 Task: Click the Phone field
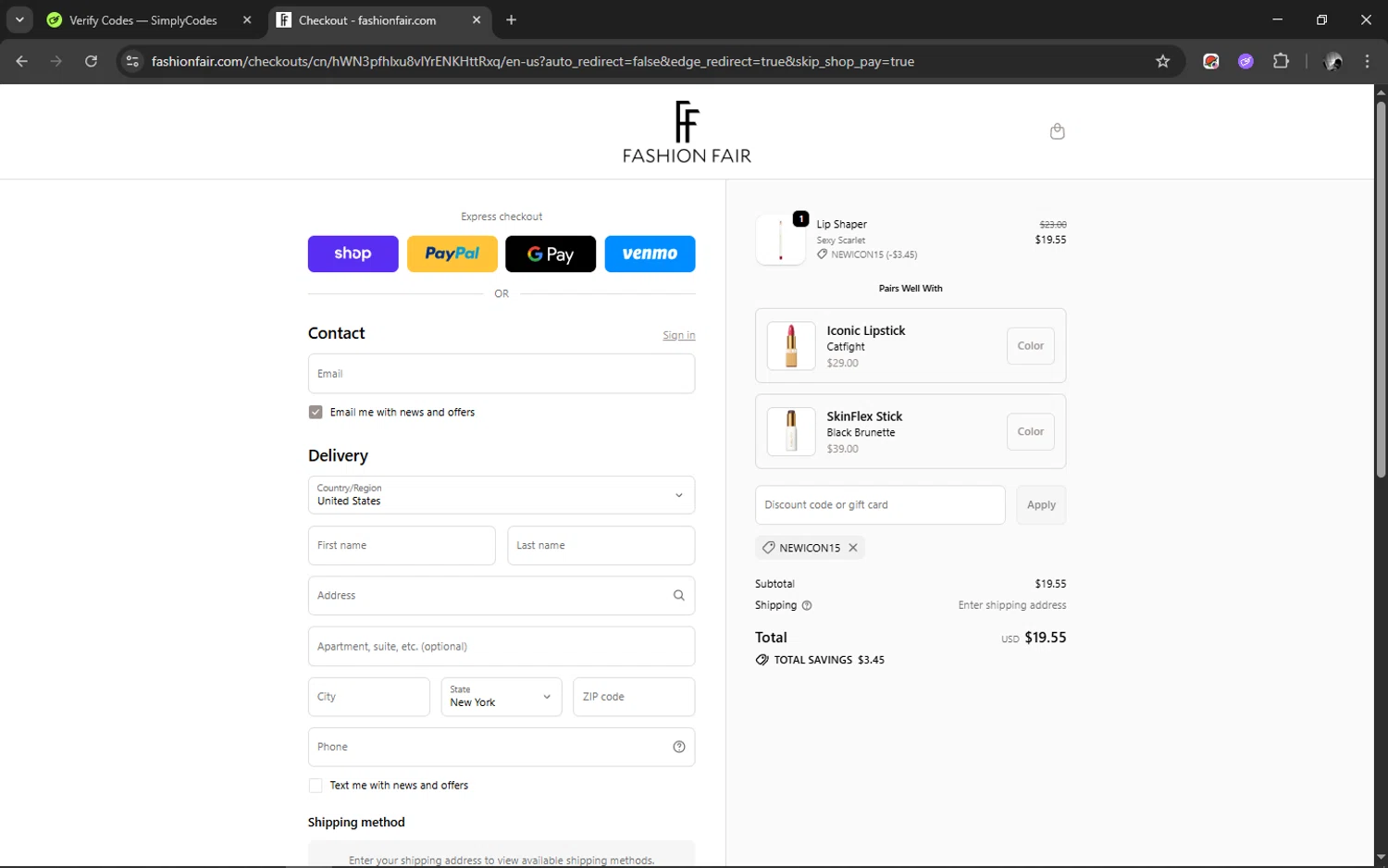tap(502, 747)
